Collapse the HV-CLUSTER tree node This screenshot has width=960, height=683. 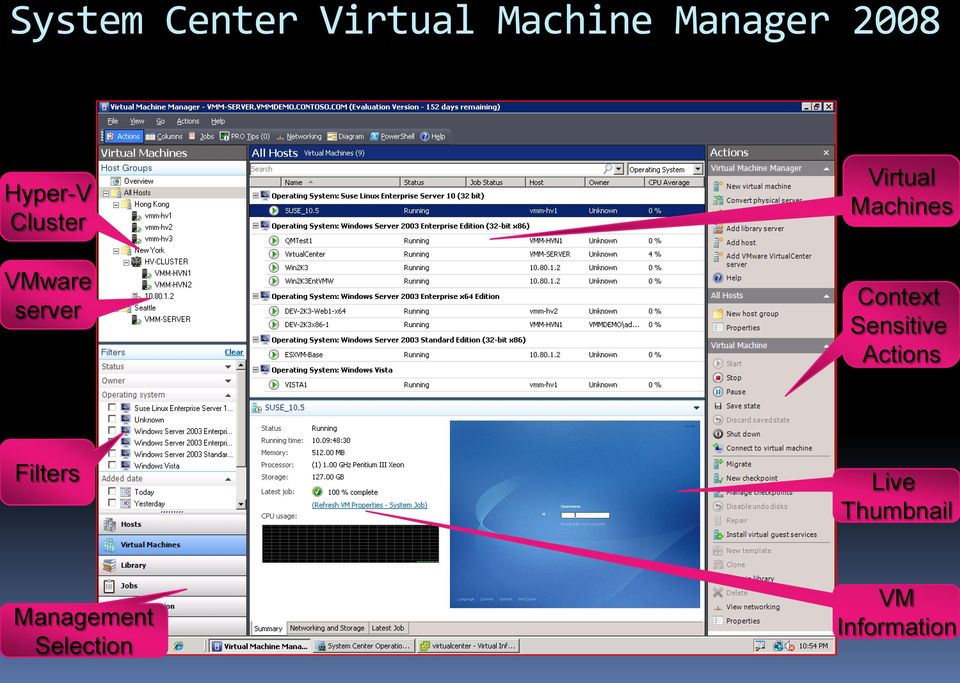pos(126,262)
